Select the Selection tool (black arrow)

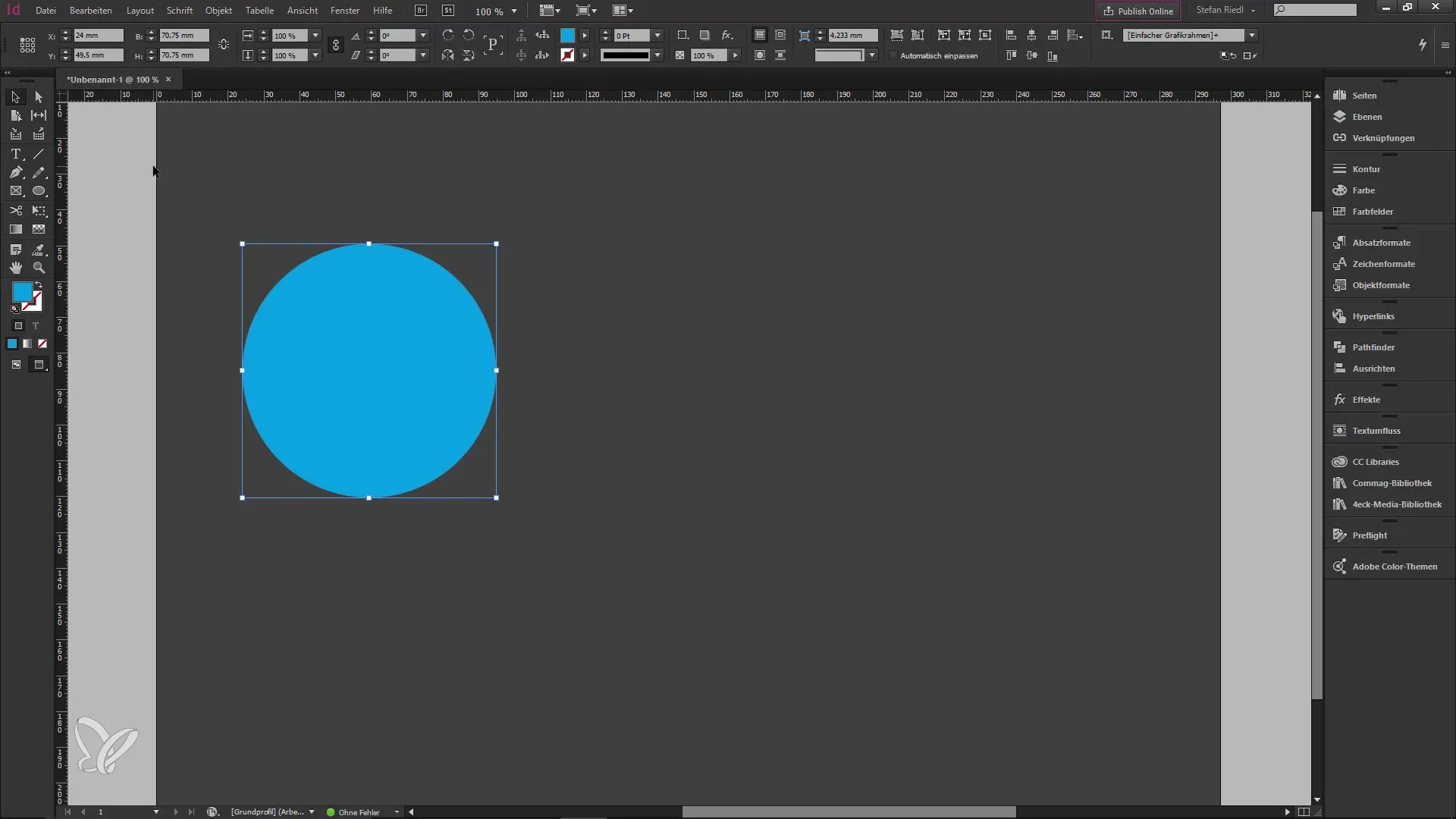click(15, 97)
